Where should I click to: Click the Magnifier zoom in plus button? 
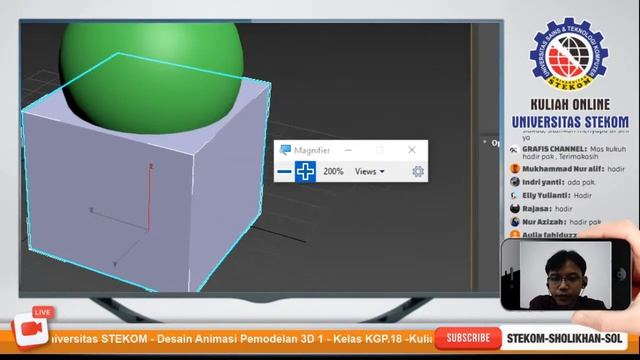click(x=305, y=171)
